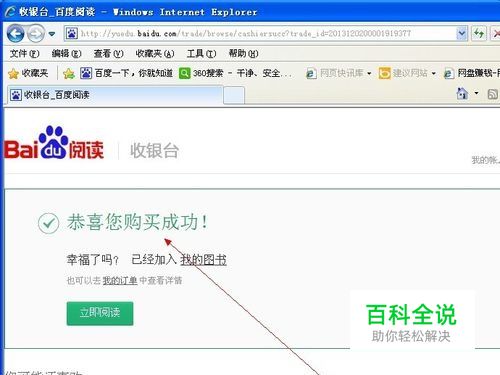The width and height of the screenshot is (500, 375).
Task: Click the blank New Tab button
Action: tap(234, 95)
